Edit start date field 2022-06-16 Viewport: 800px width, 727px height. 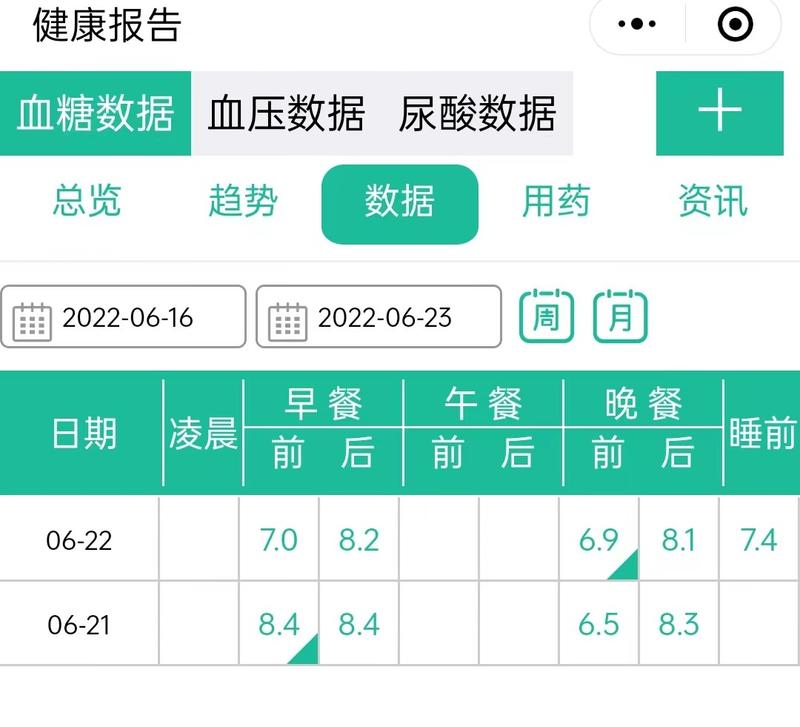[x=123, y=316]
